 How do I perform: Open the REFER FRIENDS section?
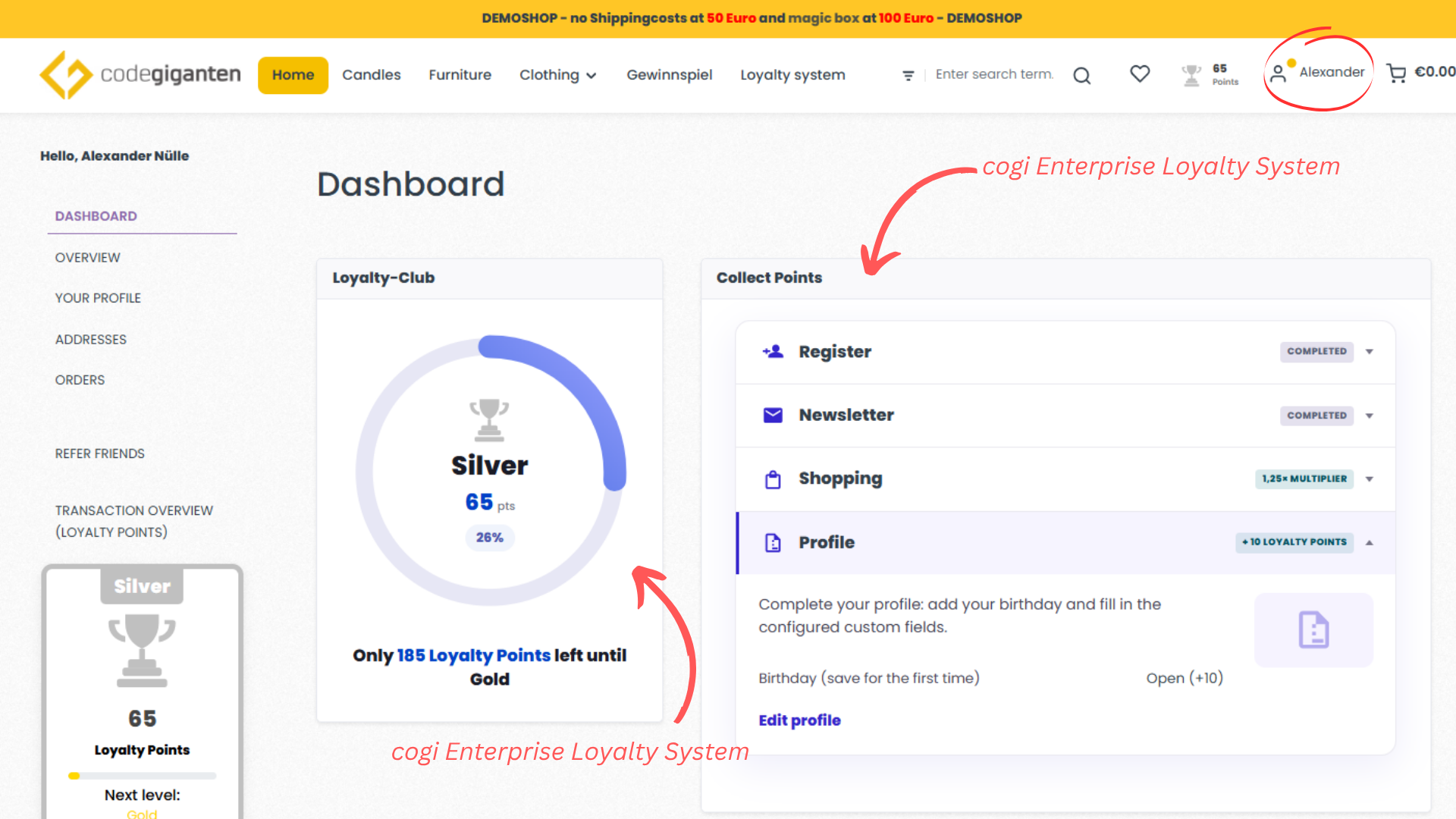pos(99,453)
